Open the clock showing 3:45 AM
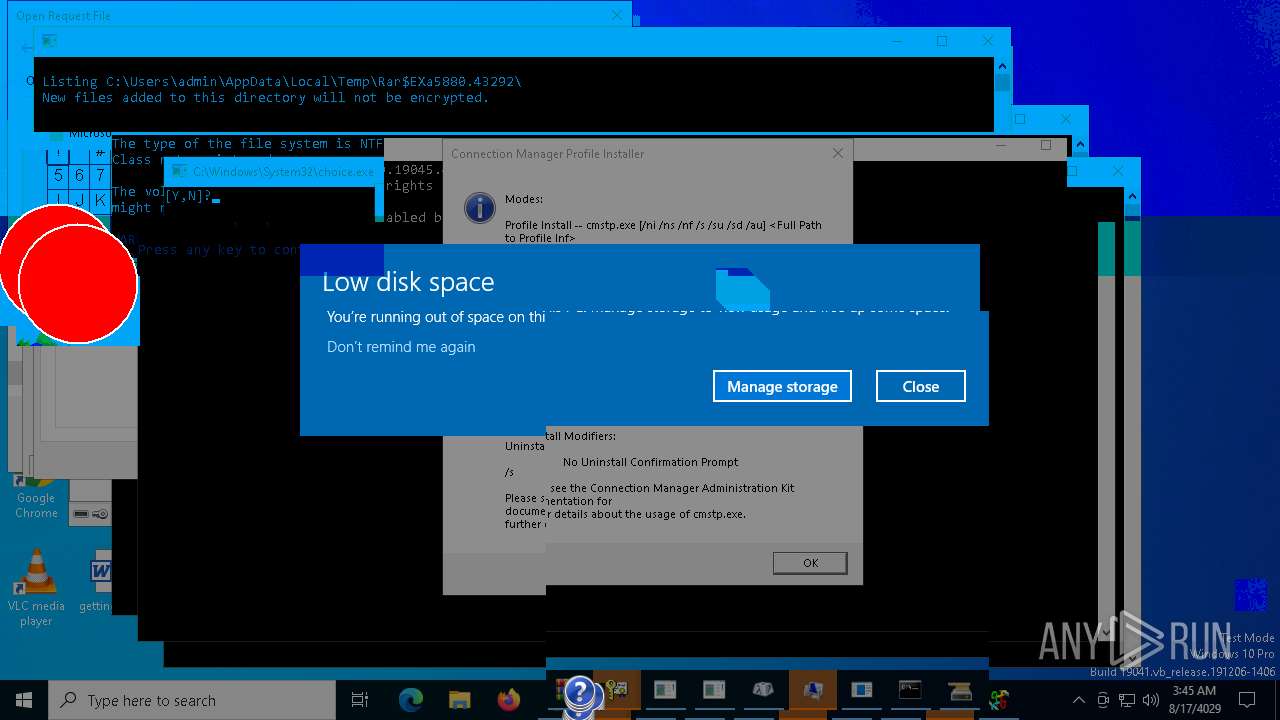Screen dimensions: 1280x720 coord(1194,700)
